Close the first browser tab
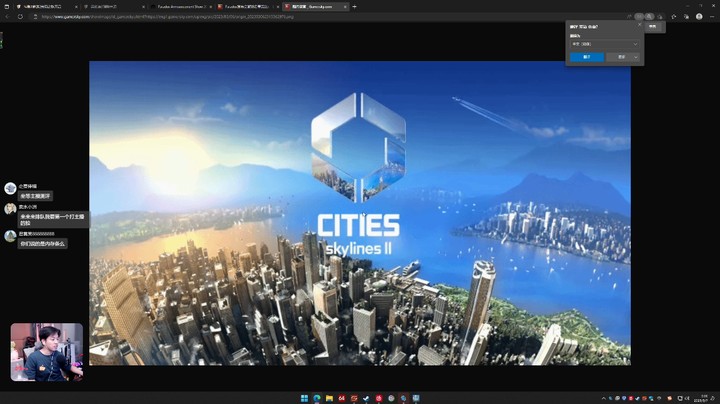720x404 pixels. [x=76, y=7]
